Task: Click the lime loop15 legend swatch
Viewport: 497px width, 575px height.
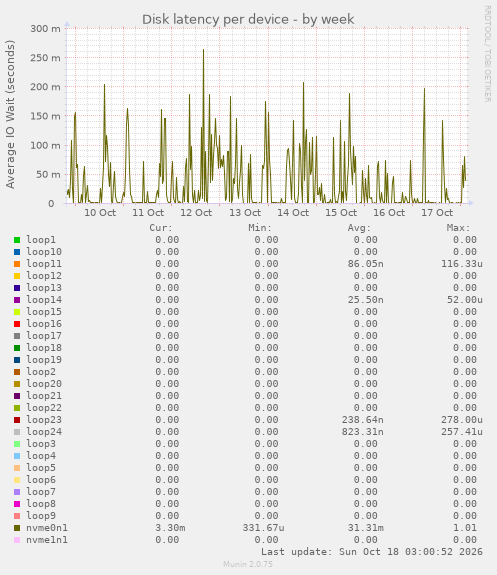Action: 17,312
